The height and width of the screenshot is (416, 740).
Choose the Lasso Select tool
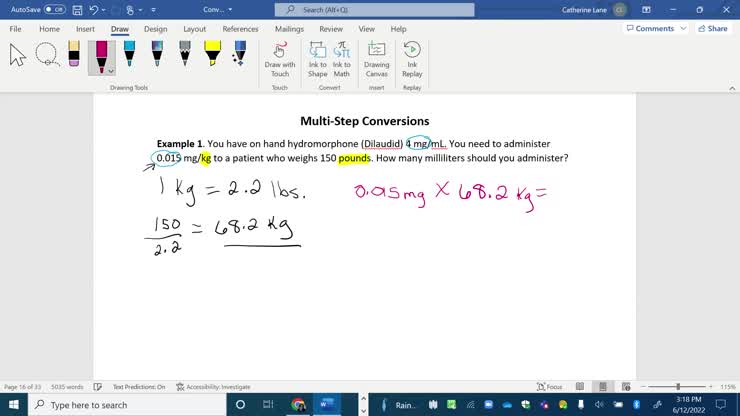coord(46,56)
